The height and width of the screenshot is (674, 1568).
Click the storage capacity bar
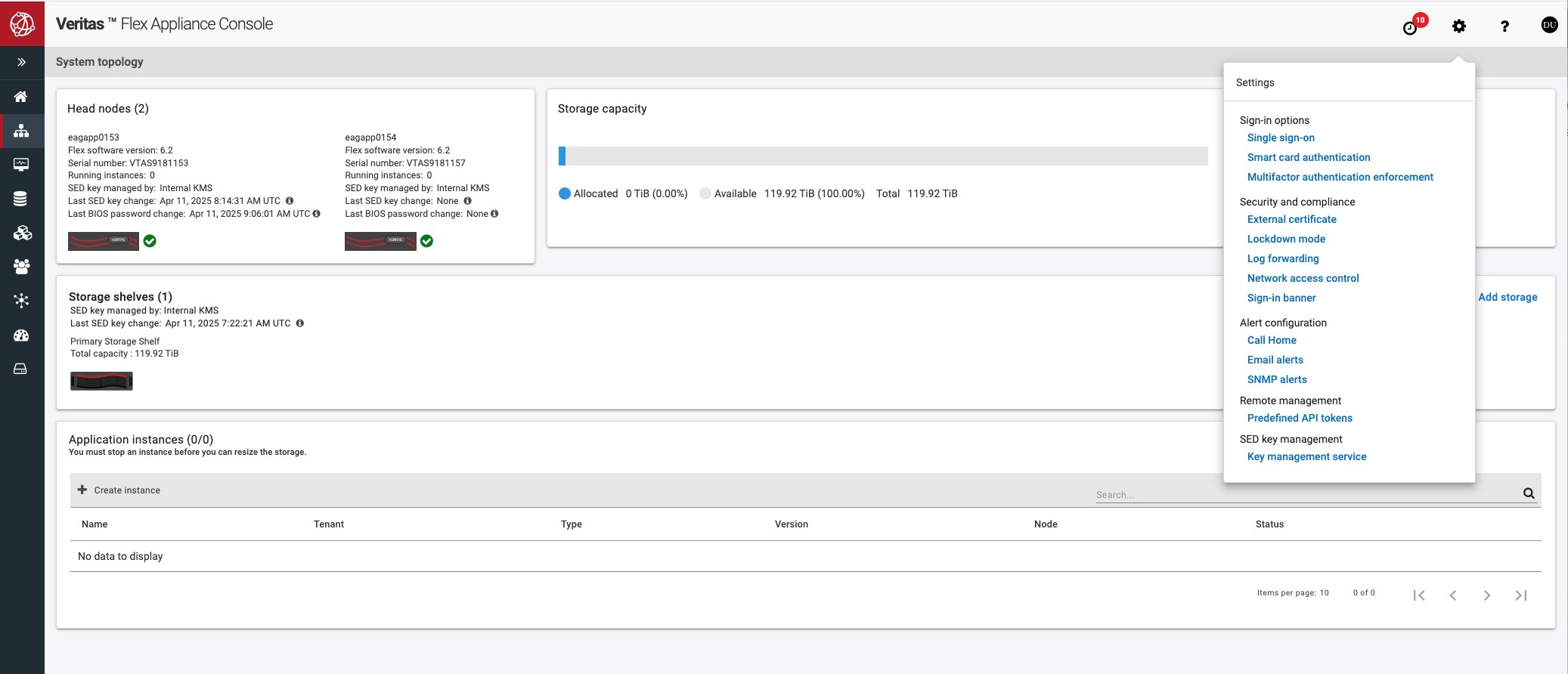(x=882, y=156)
